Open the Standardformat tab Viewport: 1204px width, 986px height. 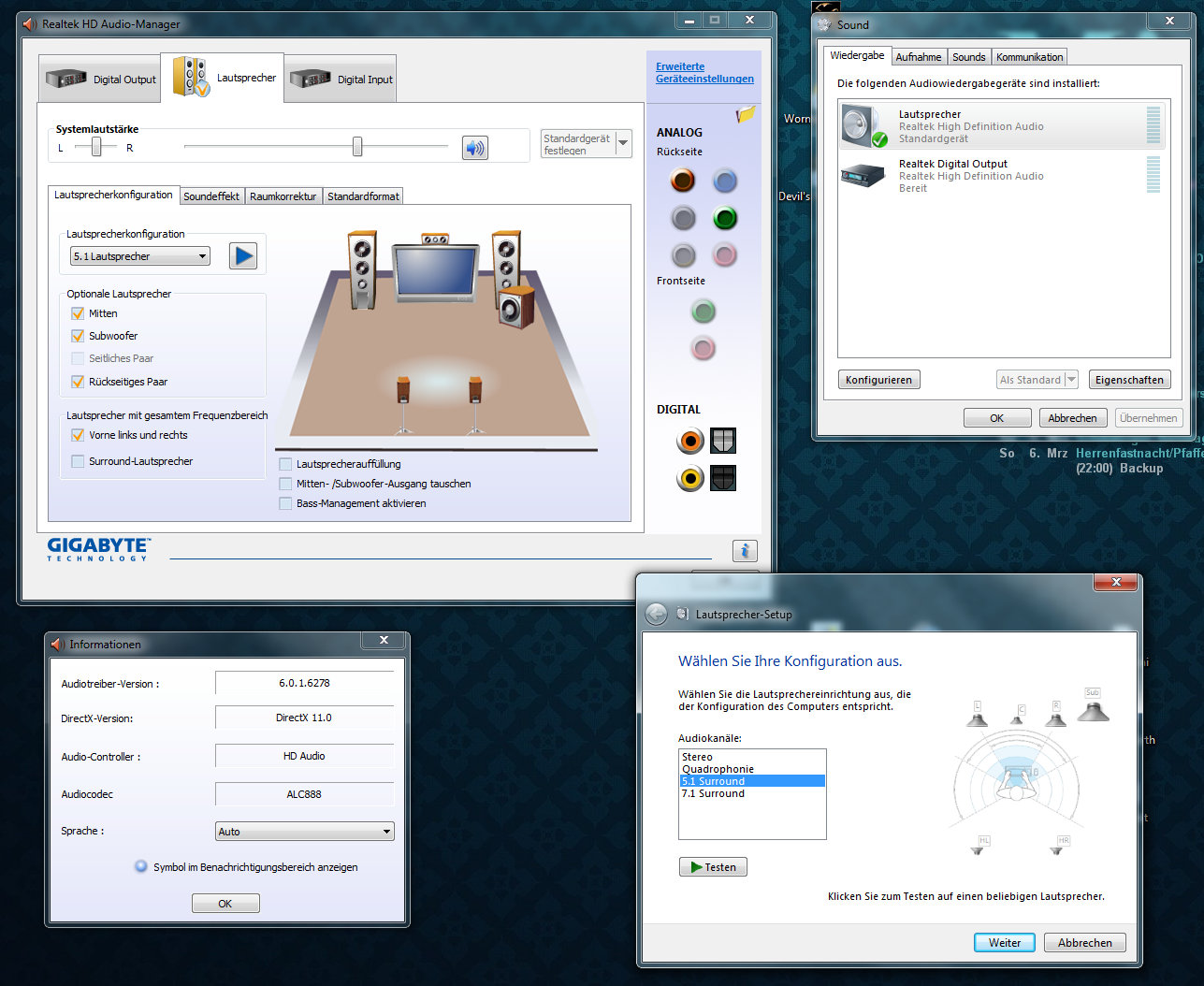tap(363, 196)
